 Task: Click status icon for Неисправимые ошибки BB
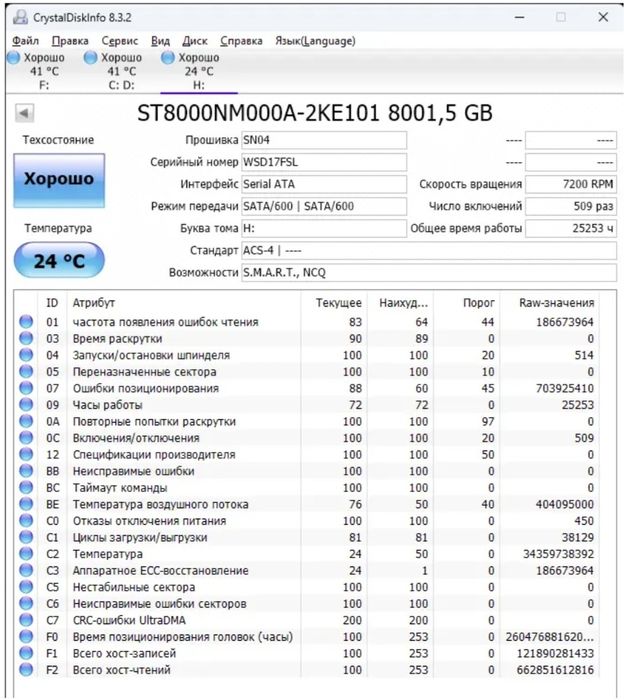(26, 471)
